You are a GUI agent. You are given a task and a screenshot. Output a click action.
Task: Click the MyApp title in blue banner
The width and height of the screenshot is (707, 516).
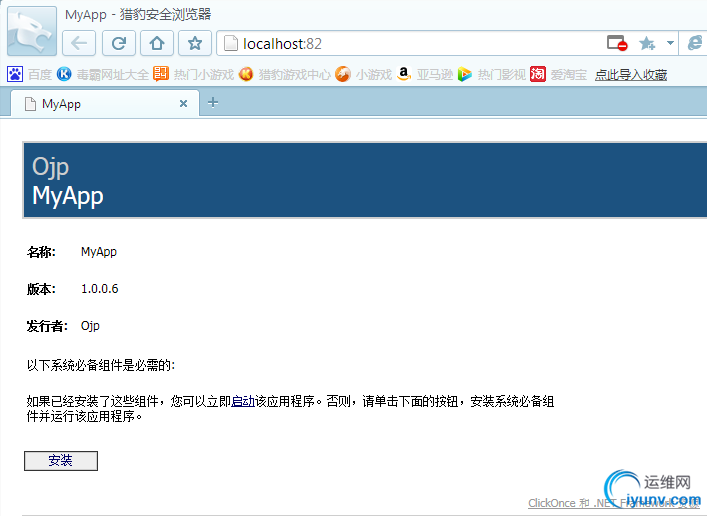coord(68,196)
